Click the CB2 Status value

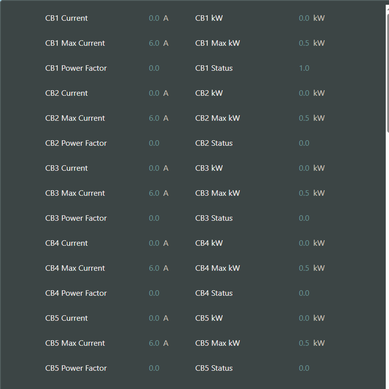(304, 143)
